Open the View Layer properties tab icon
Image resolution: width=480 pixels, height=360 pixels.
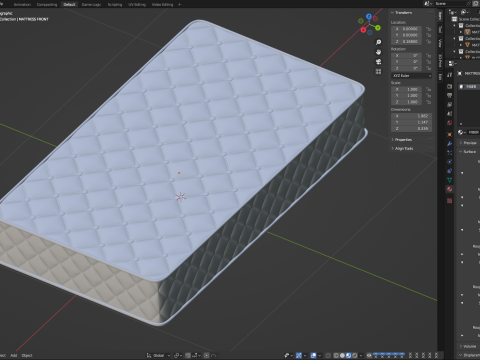click(450, 105)
